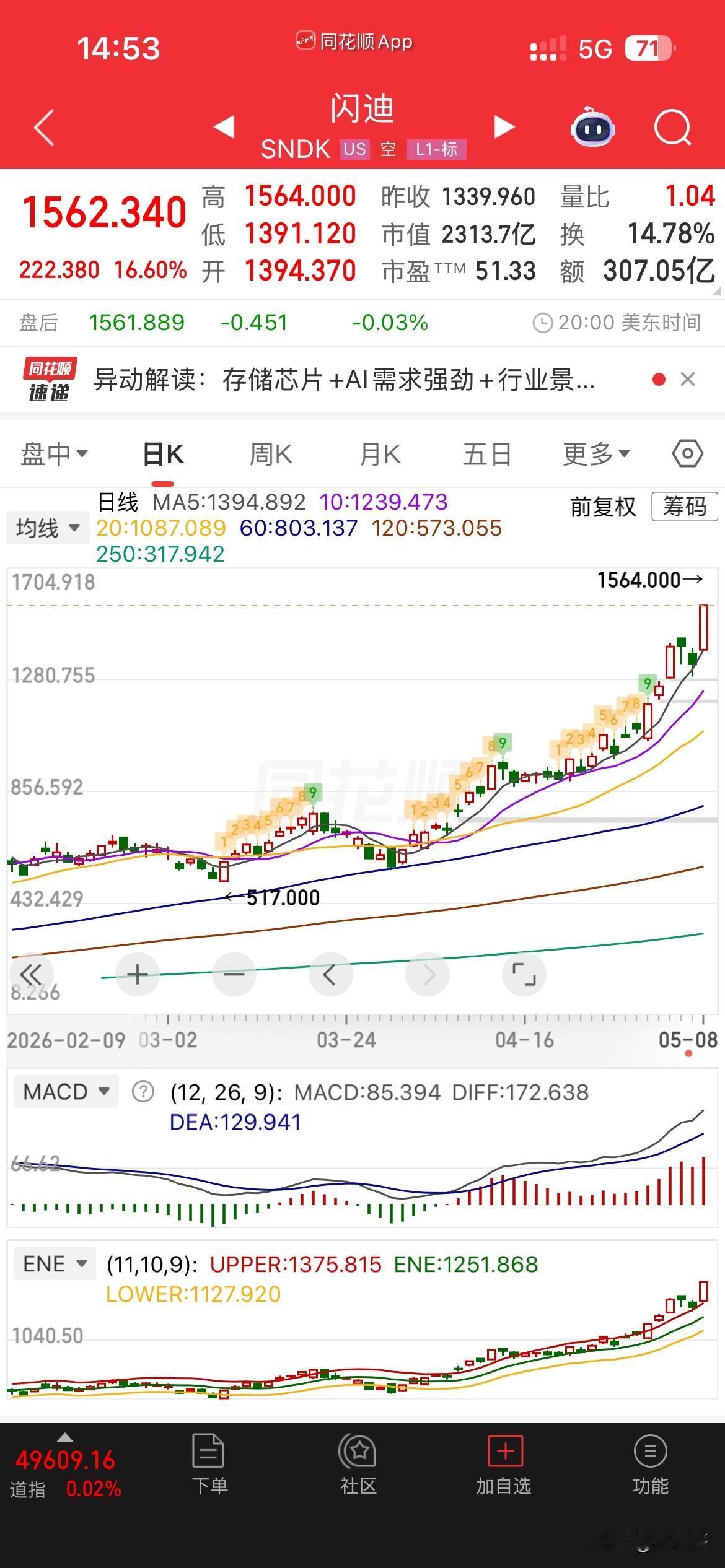Open chart settings hexagon icon

click(687, 454)
